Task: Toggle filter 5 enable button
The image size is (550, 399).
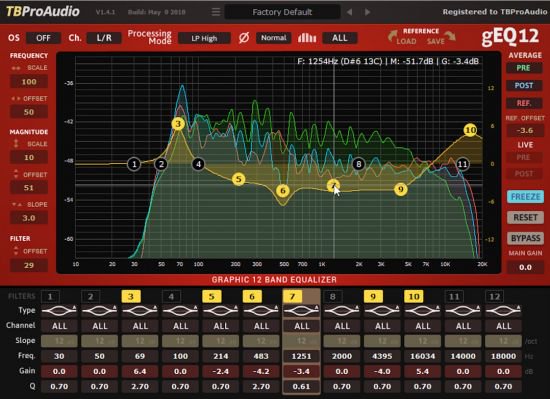Action: point(212,297)
